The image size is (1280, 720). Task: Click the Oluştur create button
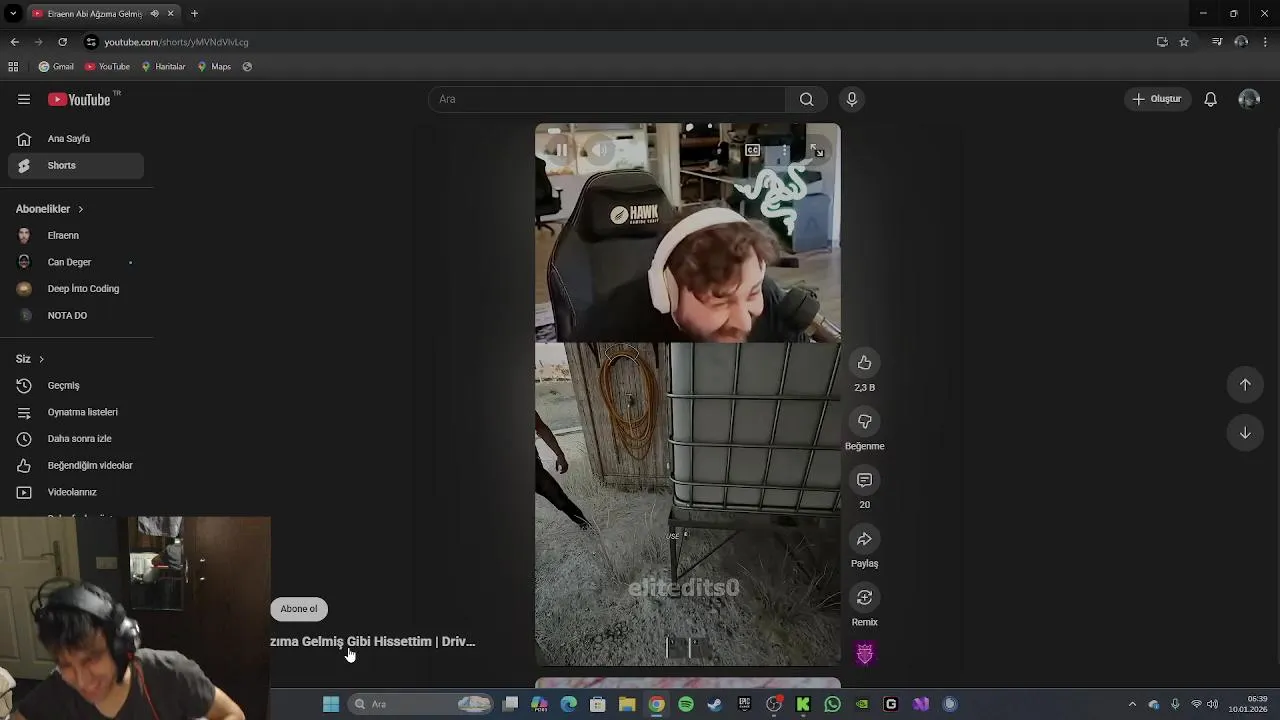(1157, 99)
